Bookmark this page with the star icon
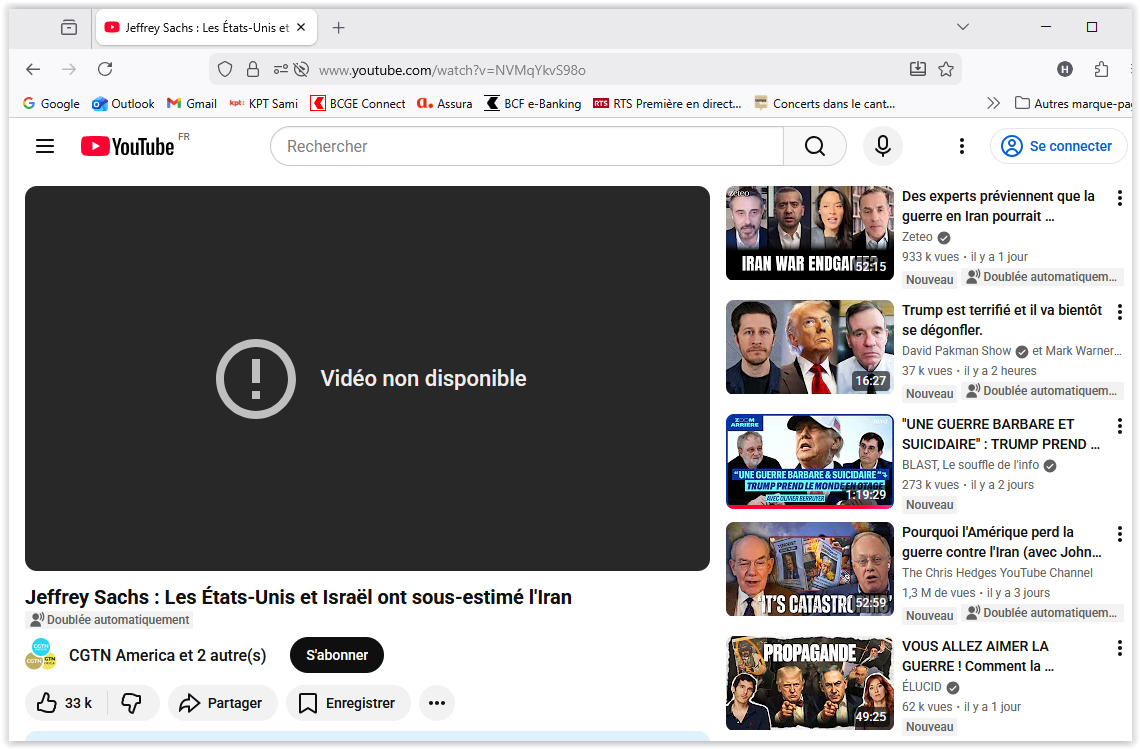This screenshot has width=1140, height=749. (x=946, y=69)
